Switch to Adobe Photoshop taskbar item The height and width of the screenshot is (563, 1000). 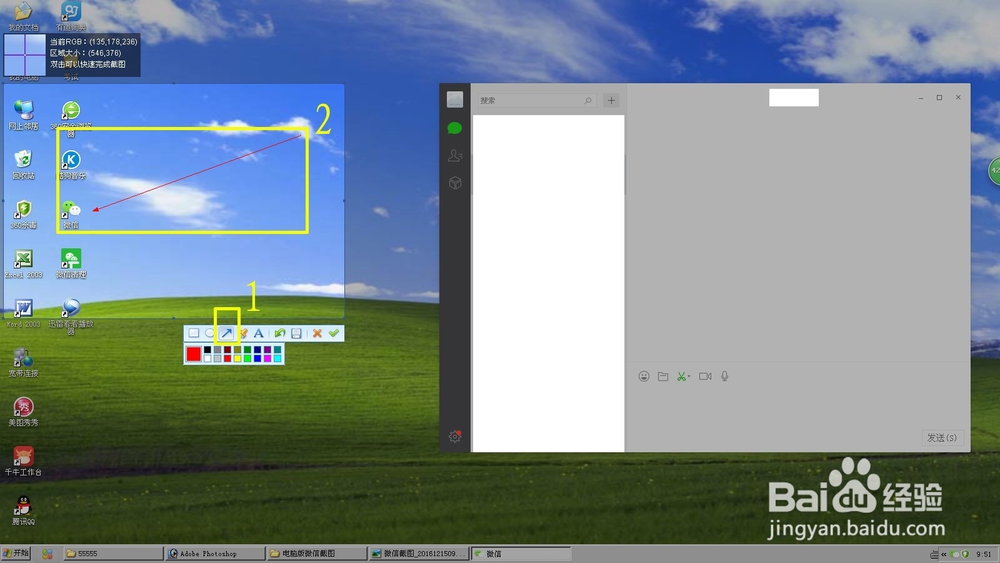(214, 553)
